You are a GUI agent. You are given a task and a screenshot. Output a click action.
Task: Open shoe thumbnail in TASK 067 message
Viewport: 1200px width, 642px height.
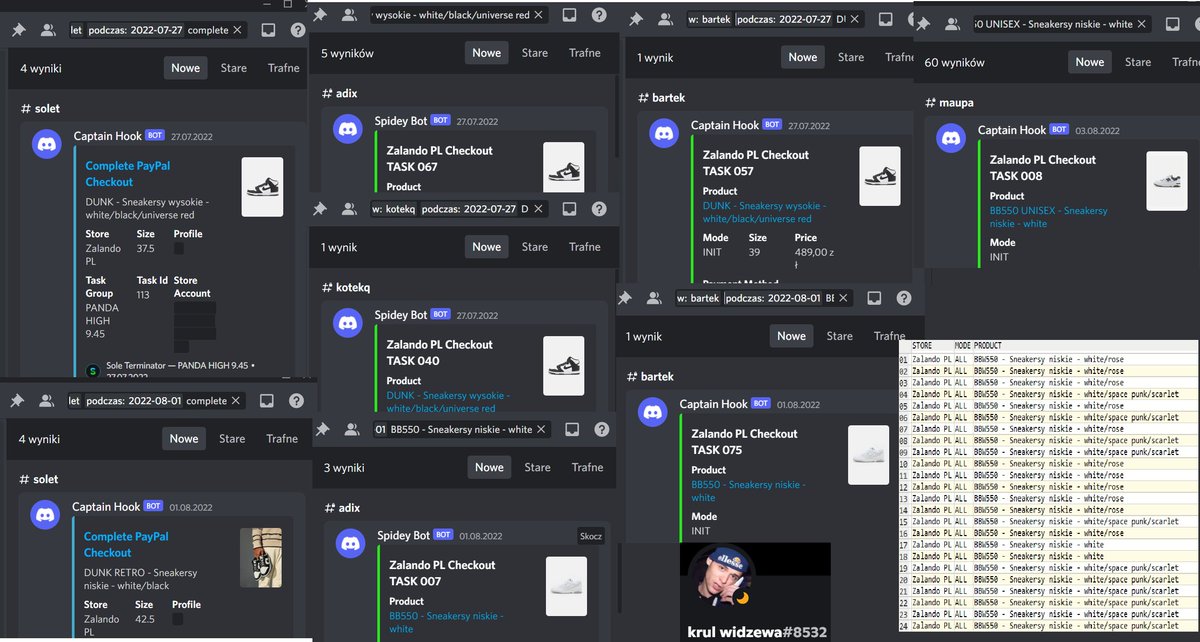pyautogui.click(x=564, y=166)
